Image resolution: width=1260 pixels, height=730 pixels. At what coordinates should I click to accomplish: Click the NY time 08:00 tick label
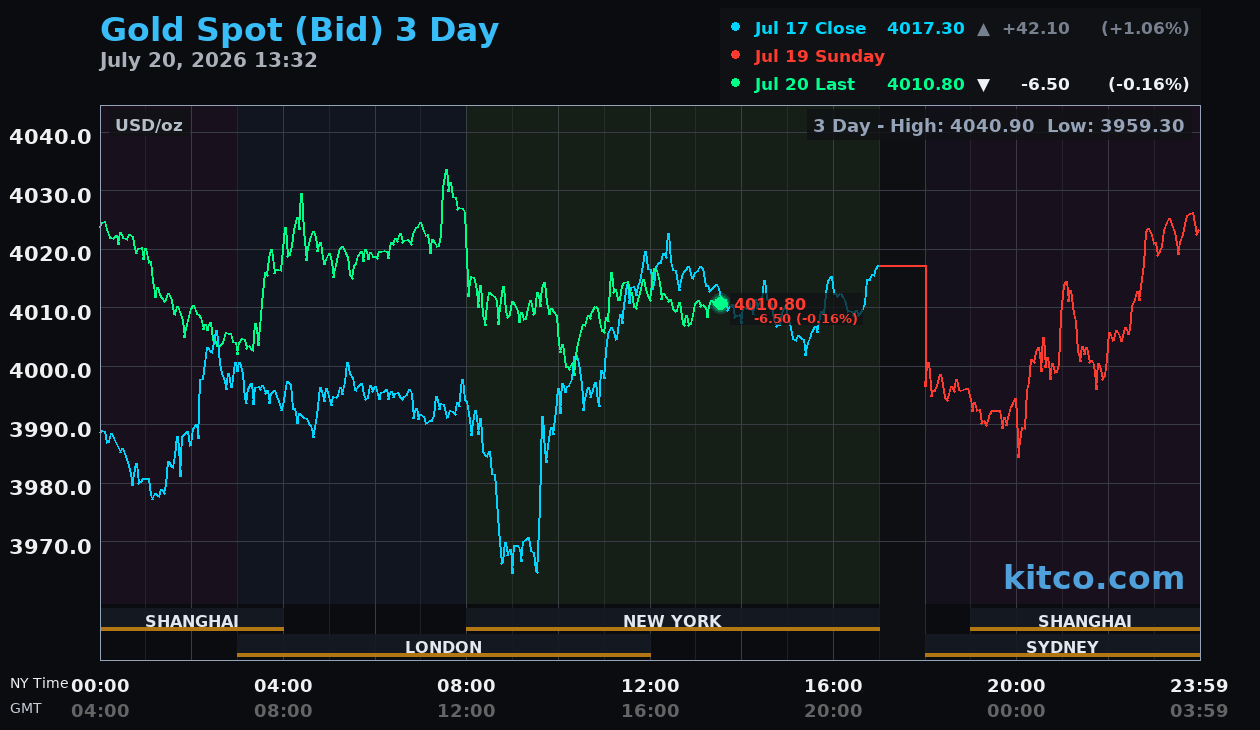[x=466, y=686]
